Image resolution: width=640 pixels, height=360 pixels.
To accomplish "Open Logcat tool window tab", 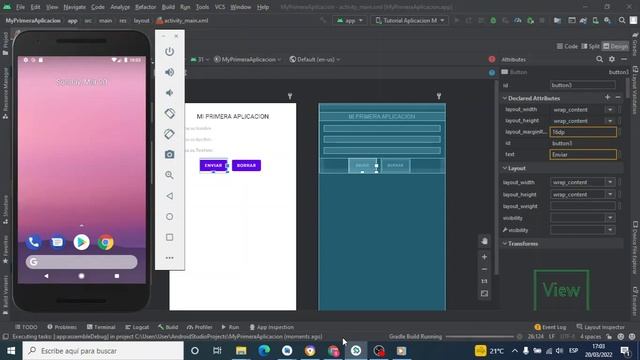I will [x=137, y=327].
